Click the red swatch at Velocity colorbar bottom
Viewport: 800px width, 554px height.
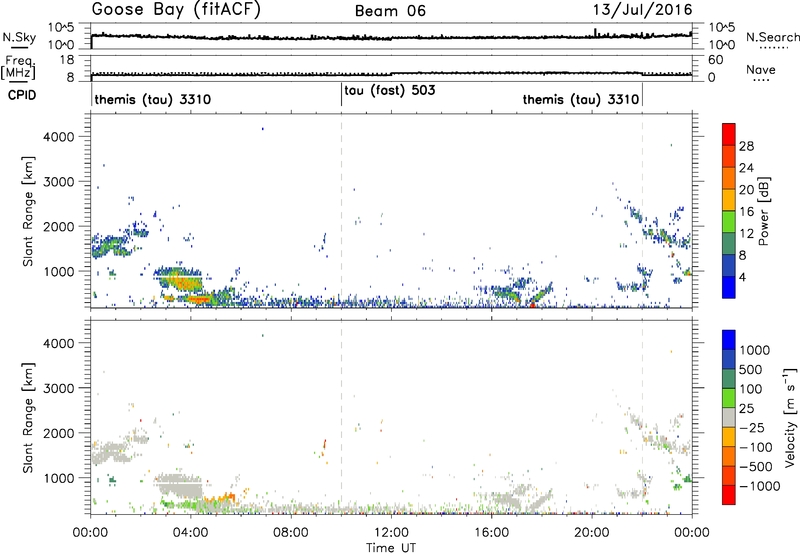click(729, 495)
